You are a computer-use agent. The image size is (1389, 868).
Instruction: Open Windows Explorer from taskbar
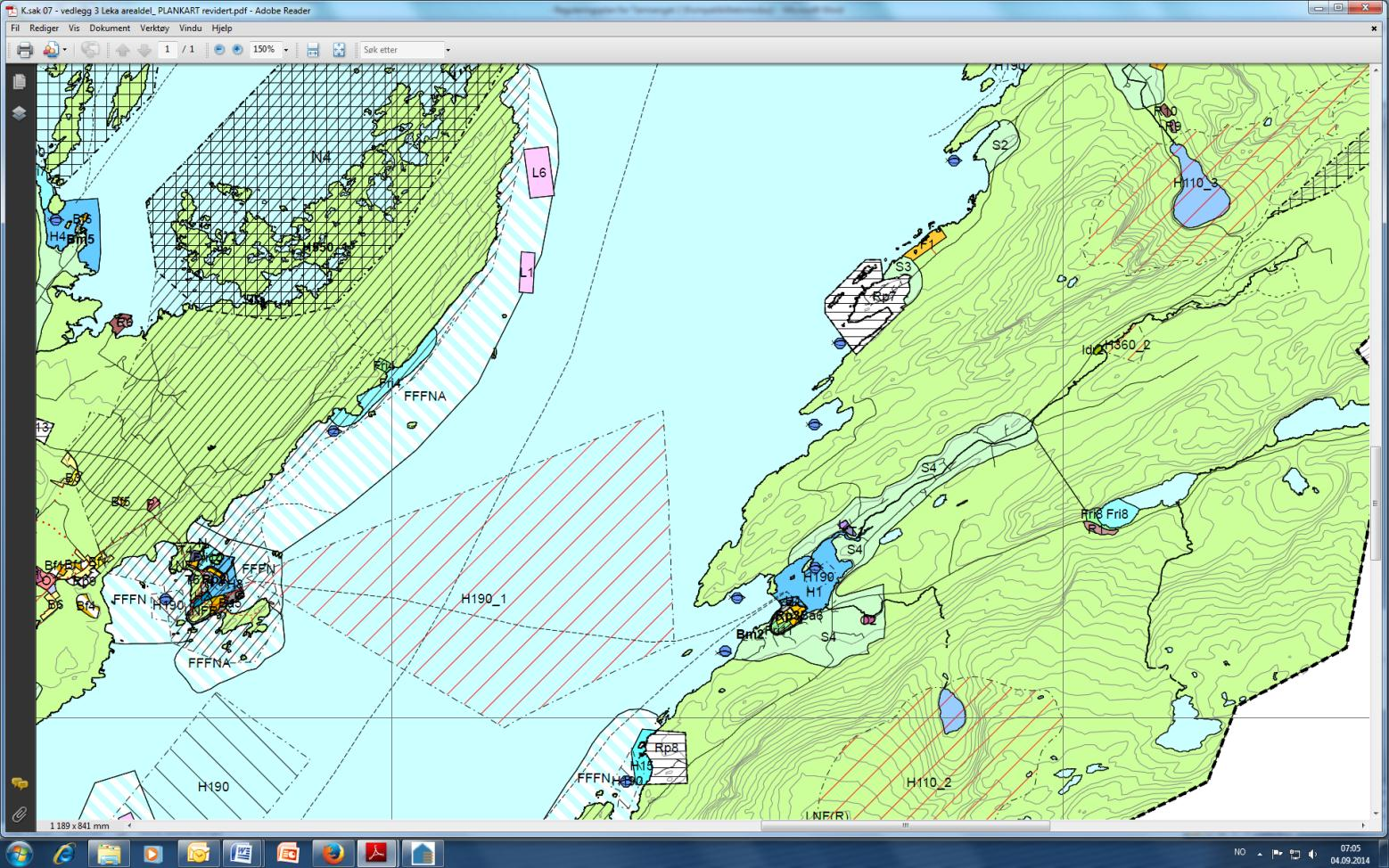pyautogui.click(x=109, y=853)
